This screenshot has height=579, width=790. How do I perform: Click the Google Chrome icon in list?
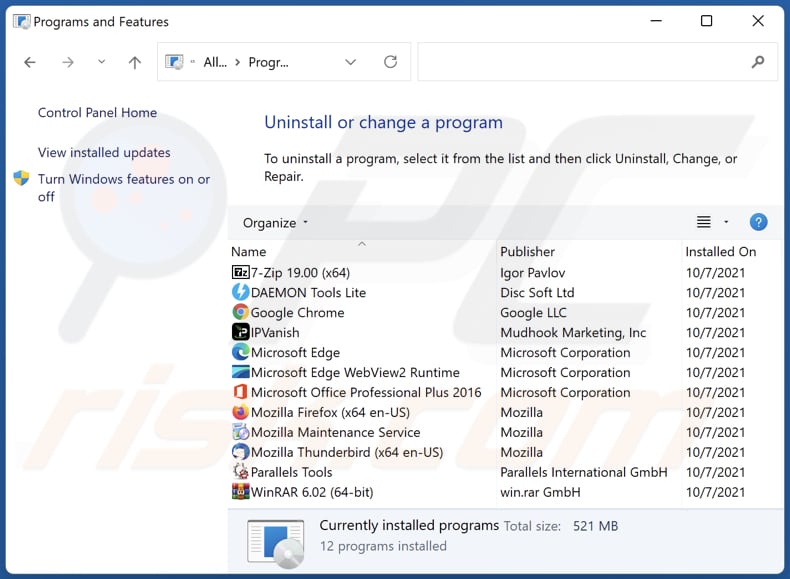tap(240, 313)
